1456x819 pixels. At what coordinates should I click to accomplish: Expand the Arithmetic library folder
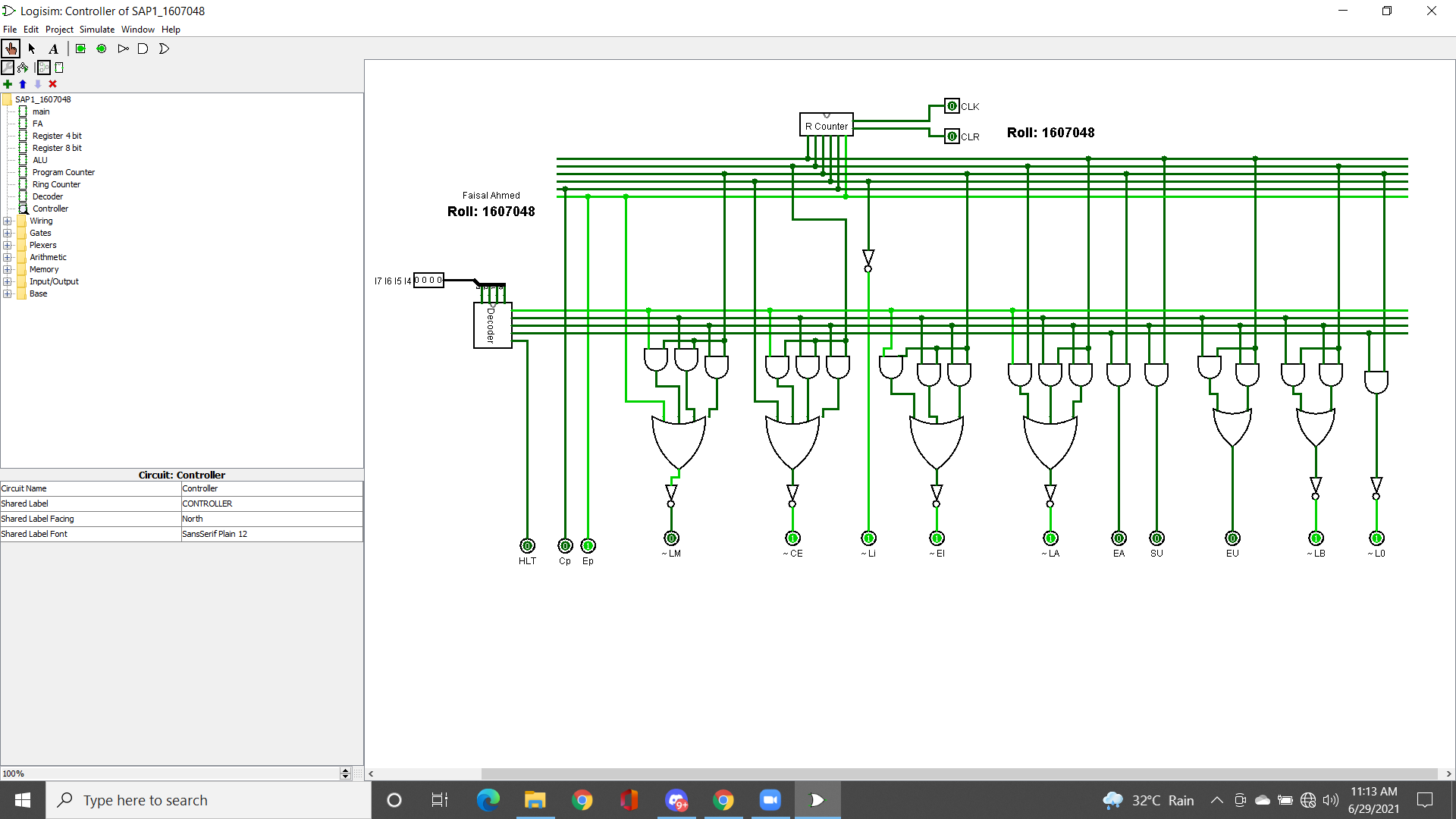(x=8, y=257)
